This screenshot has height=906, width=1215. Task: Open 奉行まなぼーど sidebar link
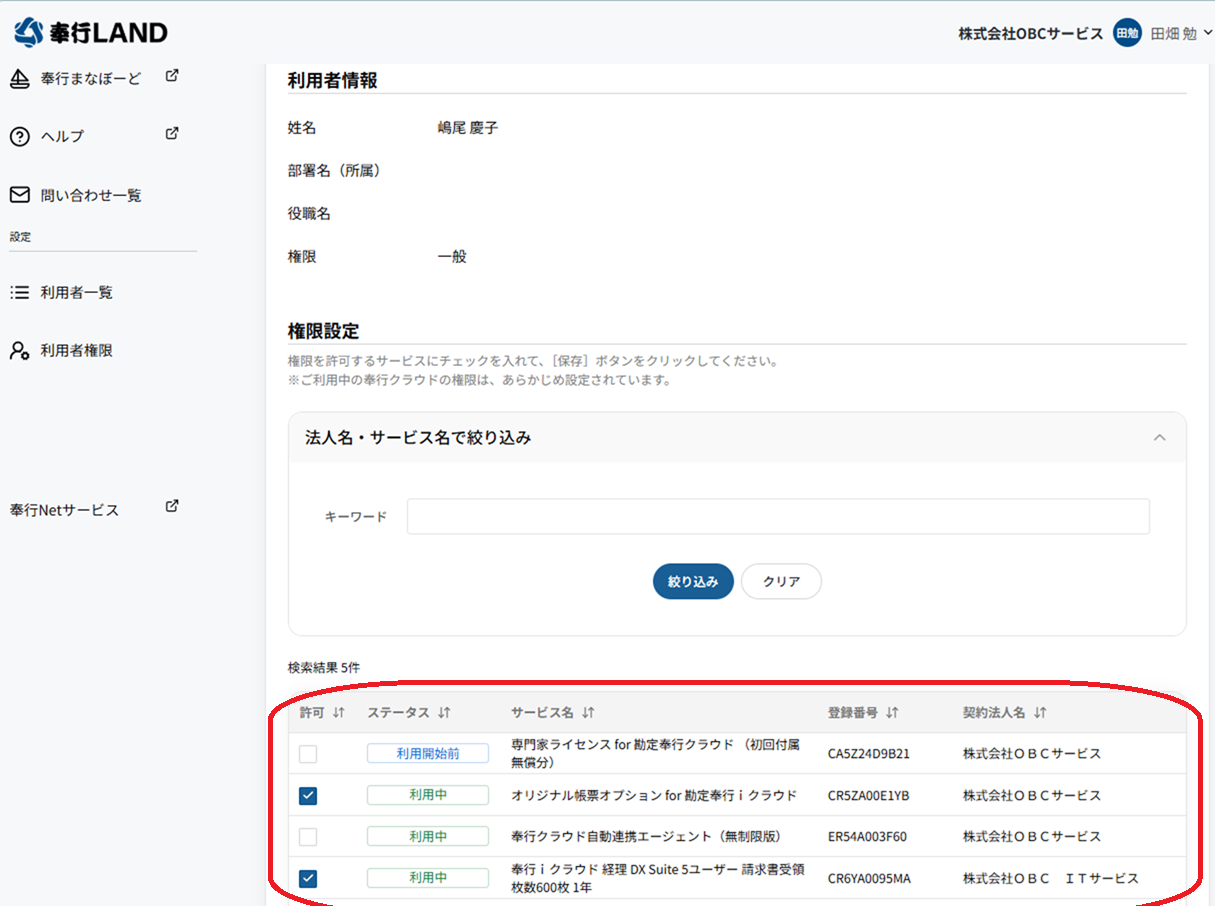pyautogui.click(x=91, y=78)
